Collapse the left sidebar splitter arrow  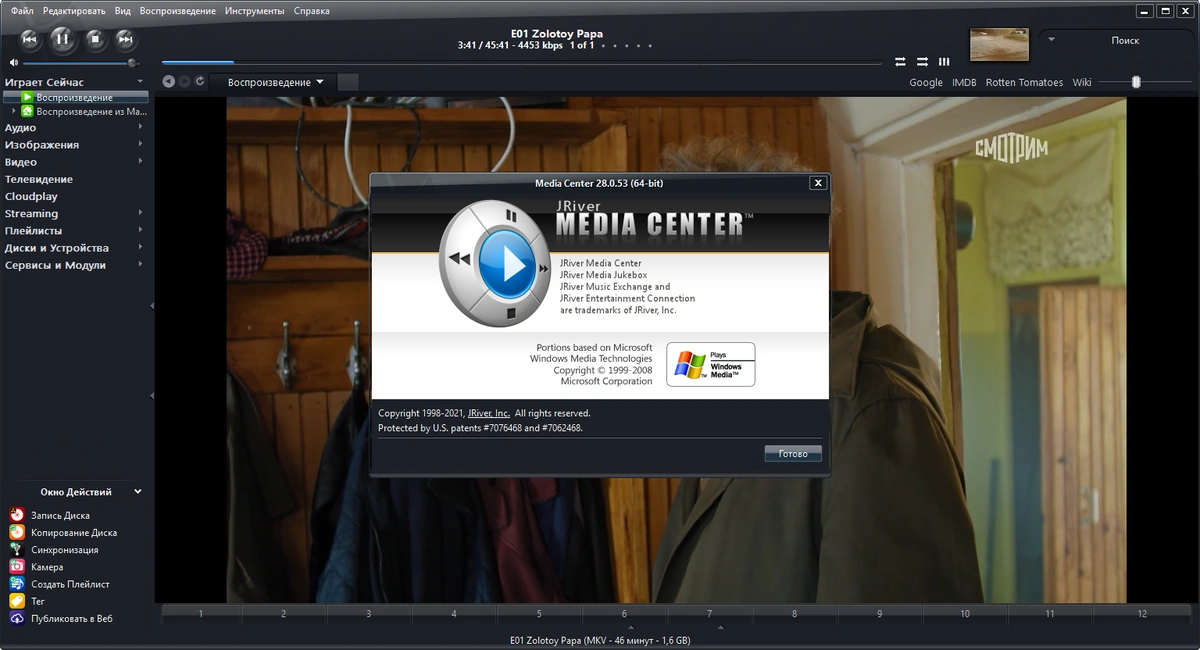[x=152, y=305]
